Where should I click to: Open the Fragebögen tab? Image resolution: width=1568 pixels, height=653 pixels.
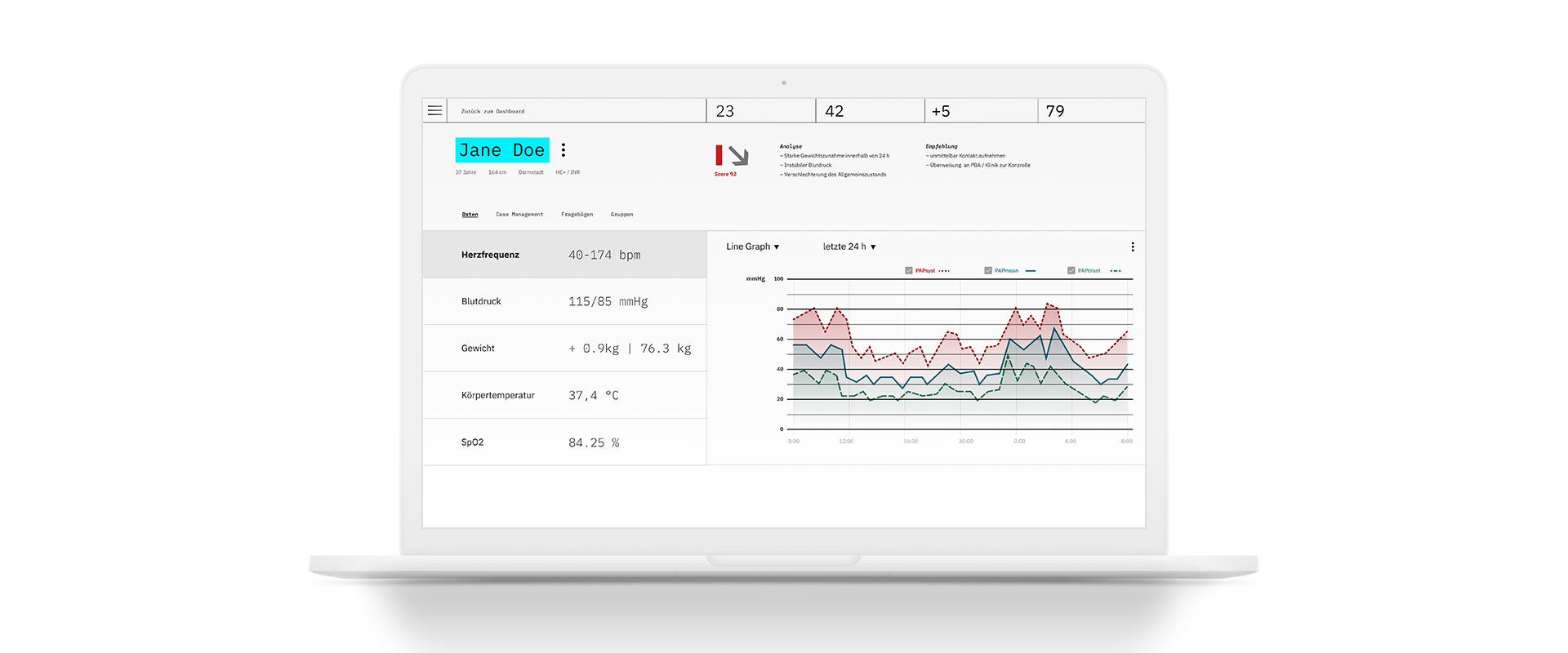[x=577, y=215]
